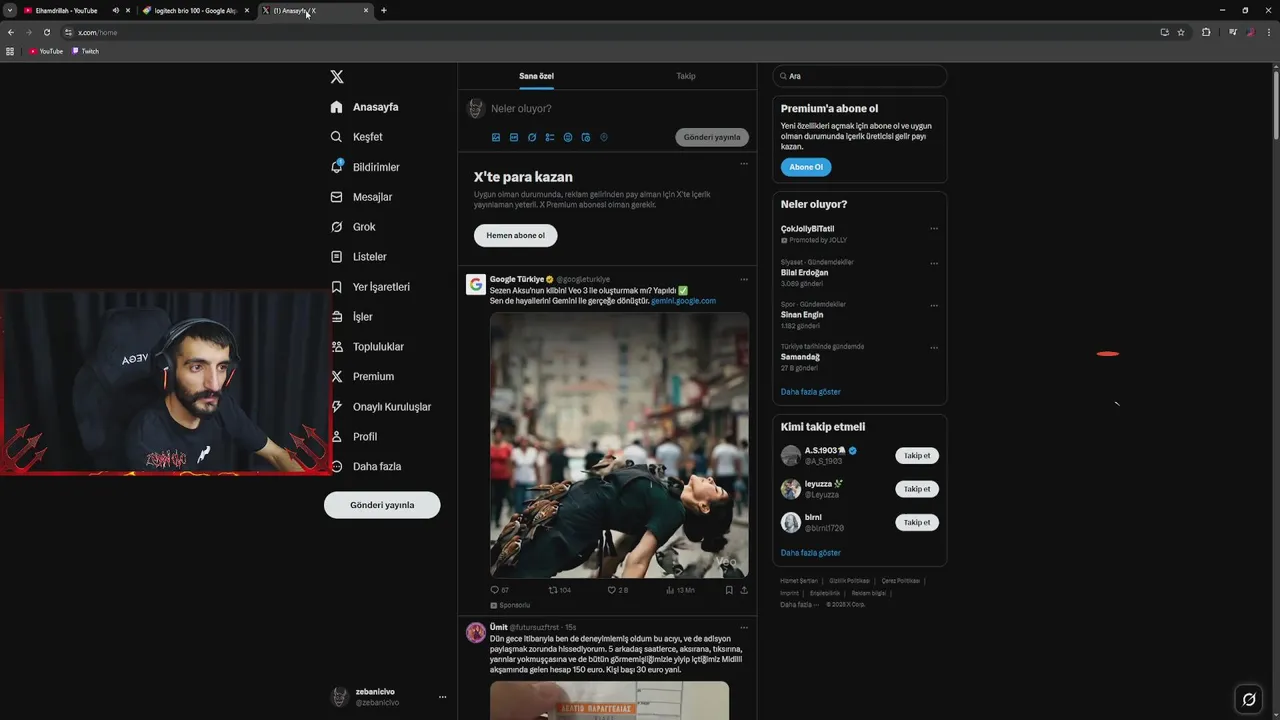1280x720 pixels.
Task: Click the location tag icon
Action: (604, 137)
